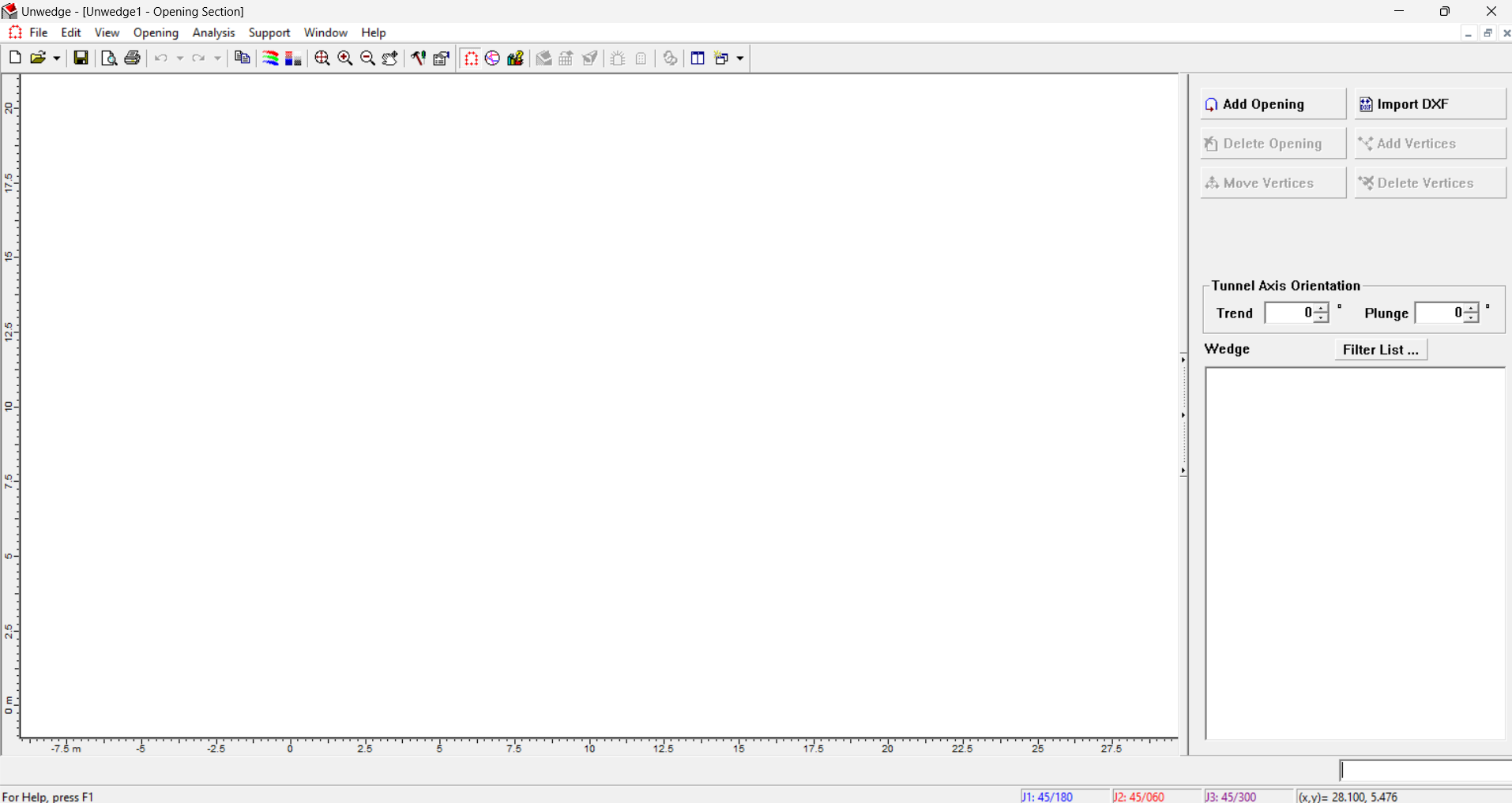Create a new file with the New icon
Viewport: 1512px width, 803px height.
15,58
